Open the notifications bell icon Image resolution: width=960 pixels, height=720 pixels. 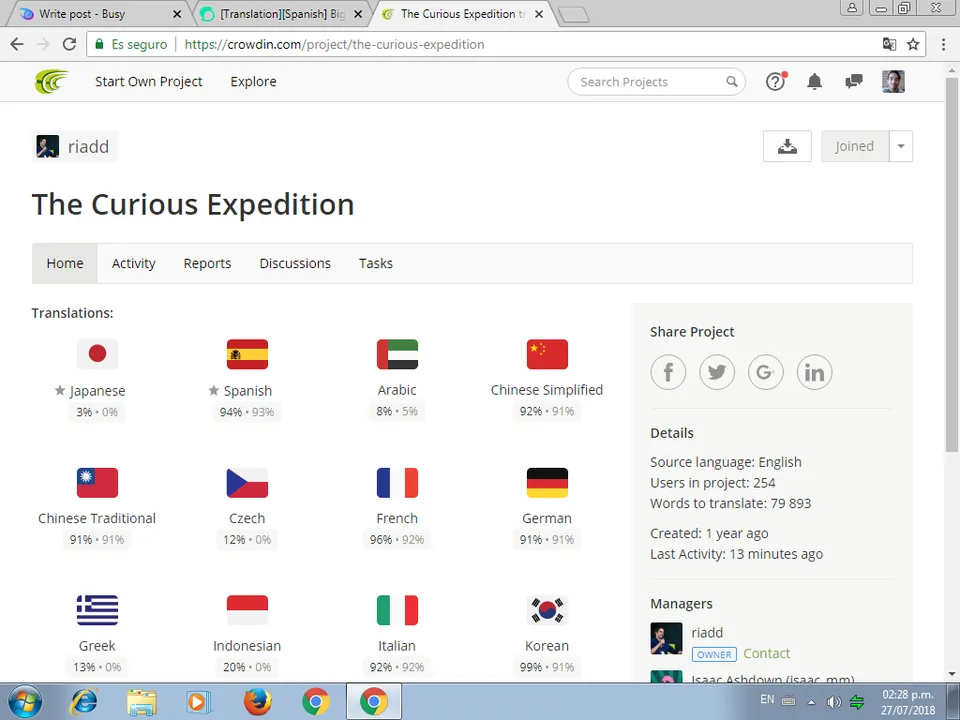(814, 81)
